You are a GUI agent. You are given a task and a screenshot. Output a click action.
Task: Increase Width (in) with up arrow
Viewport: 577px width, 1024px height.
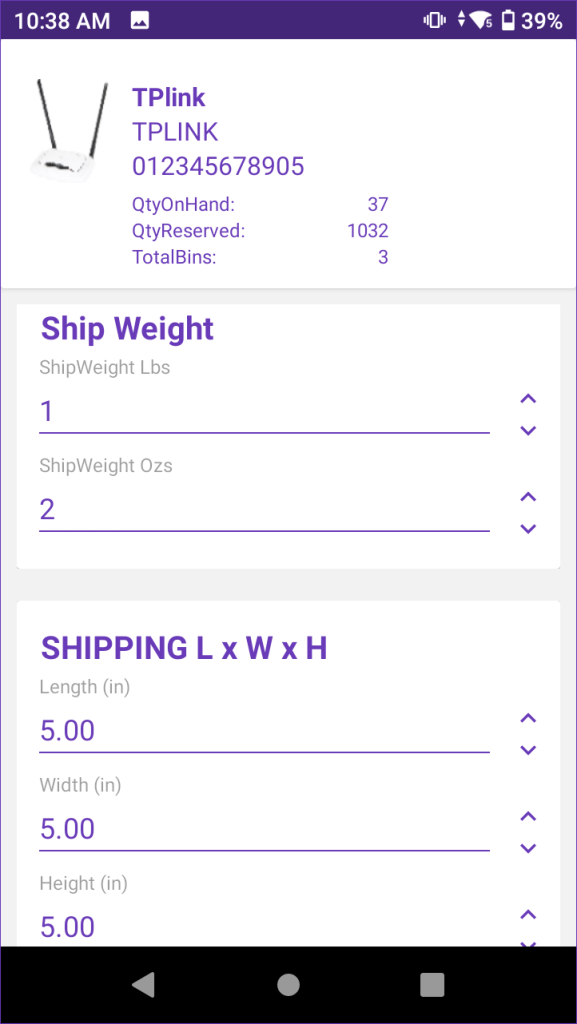pyautogui.click(x=528, y=817)
